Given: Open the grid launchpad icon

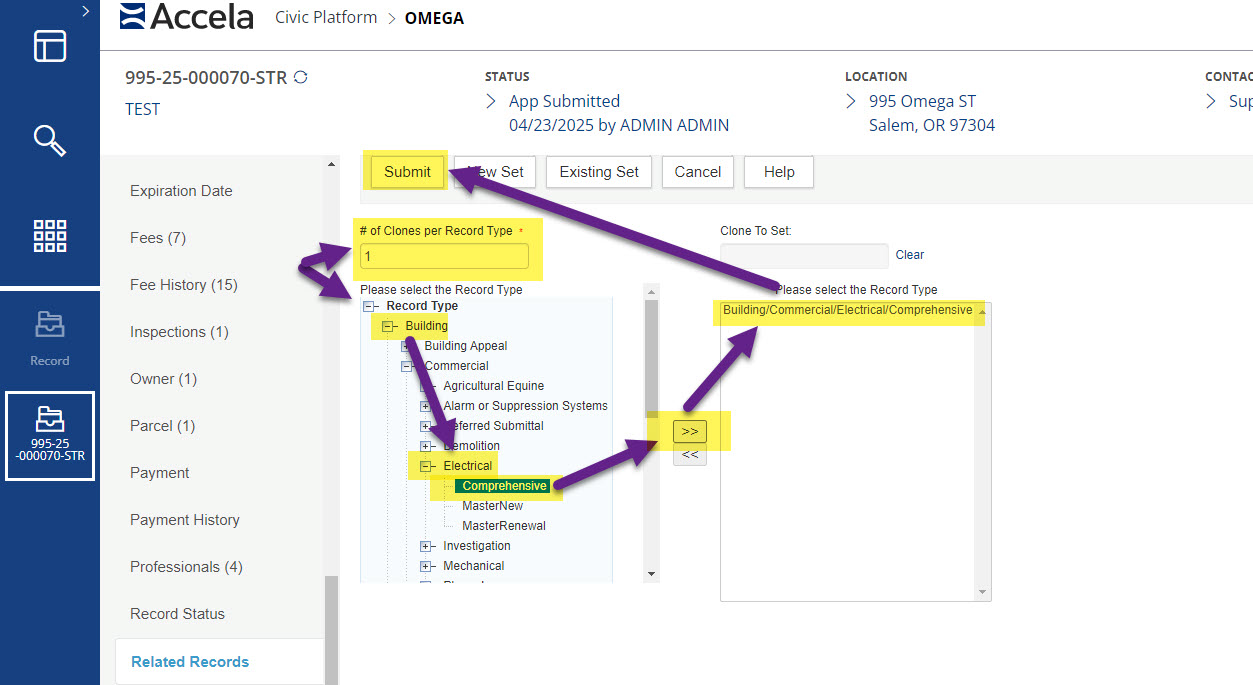Looking at the screenshot, I should tap(50, 236).
